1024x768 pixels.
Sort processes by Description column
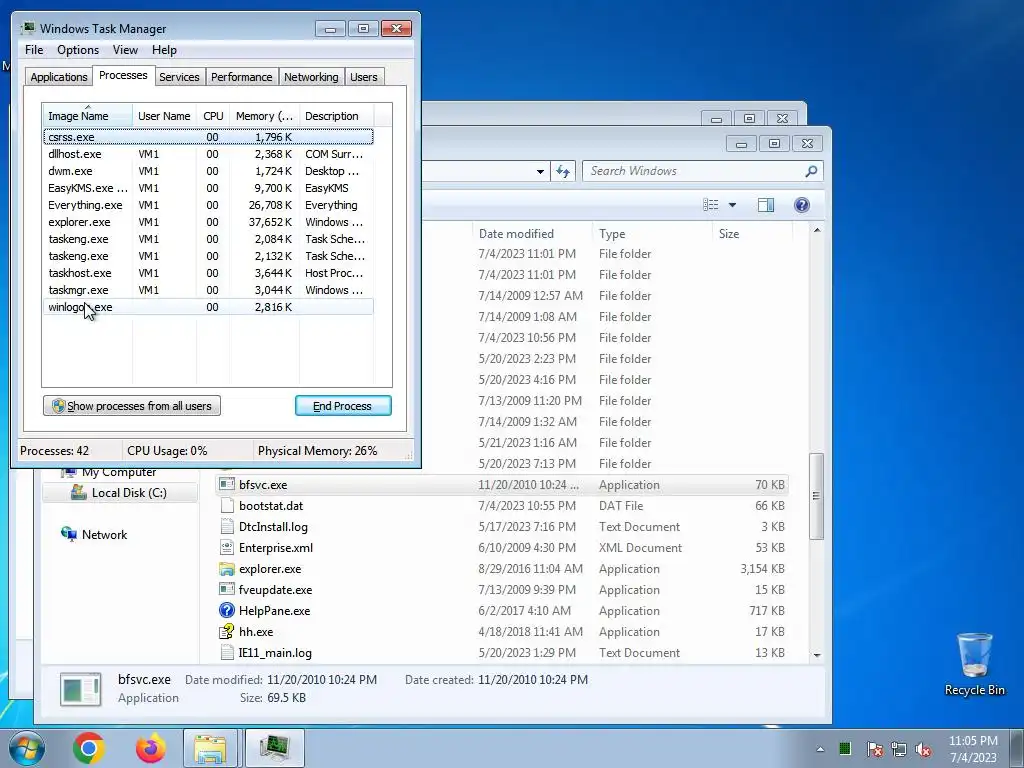[x=336, y=116]
